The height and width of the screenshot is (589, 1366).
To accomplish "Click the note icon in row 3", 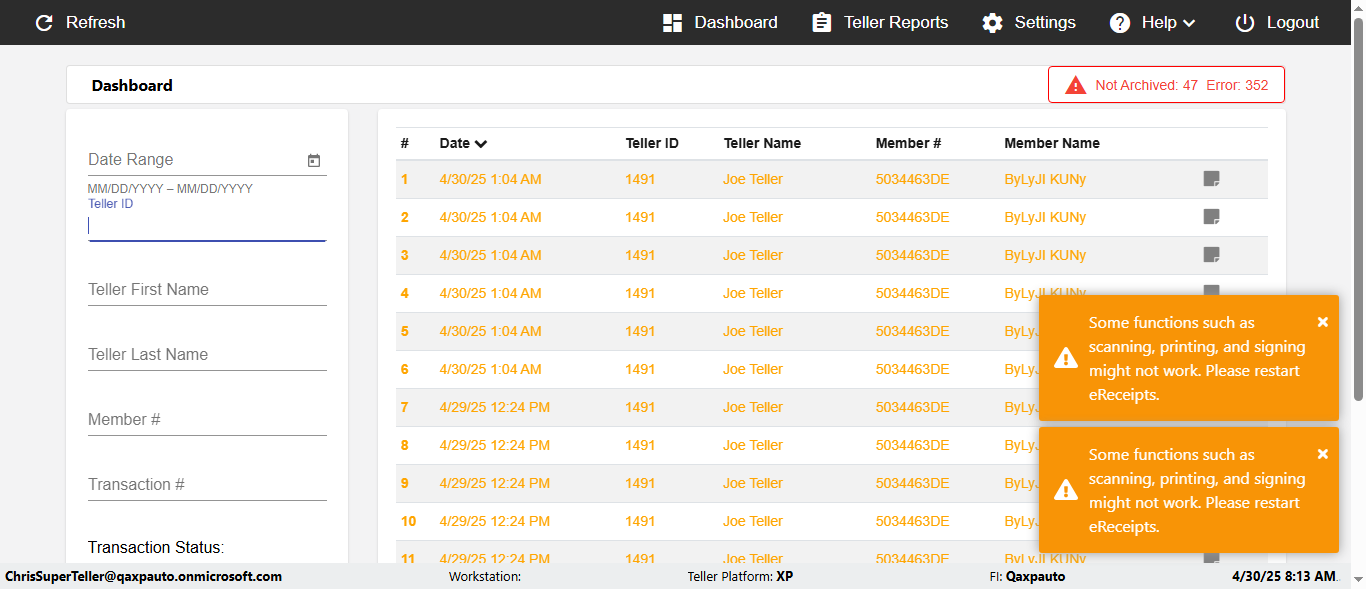I will (1211, 255).
